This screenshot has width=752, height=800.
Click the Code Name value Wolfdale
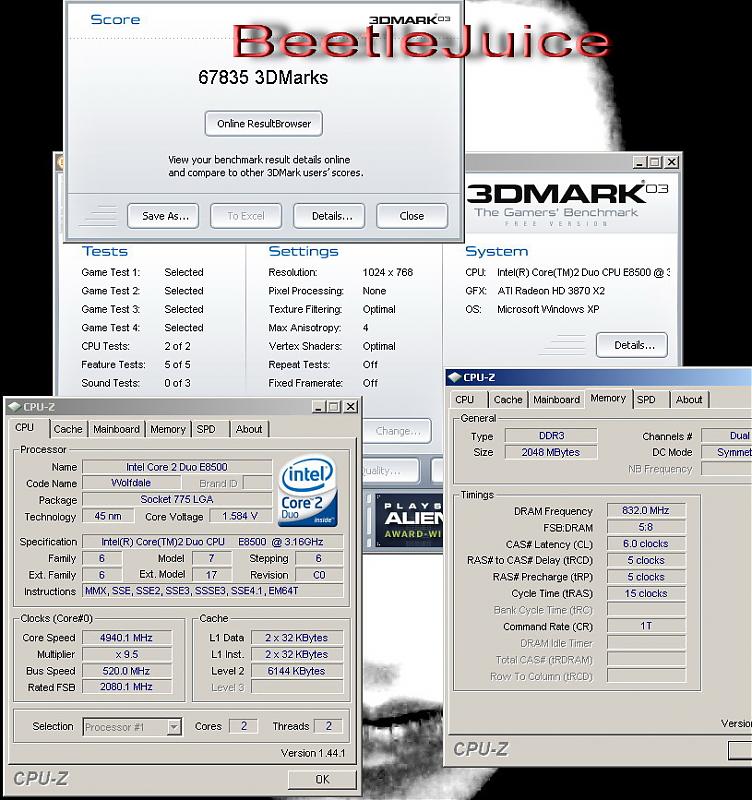click(x=131, y=483)
